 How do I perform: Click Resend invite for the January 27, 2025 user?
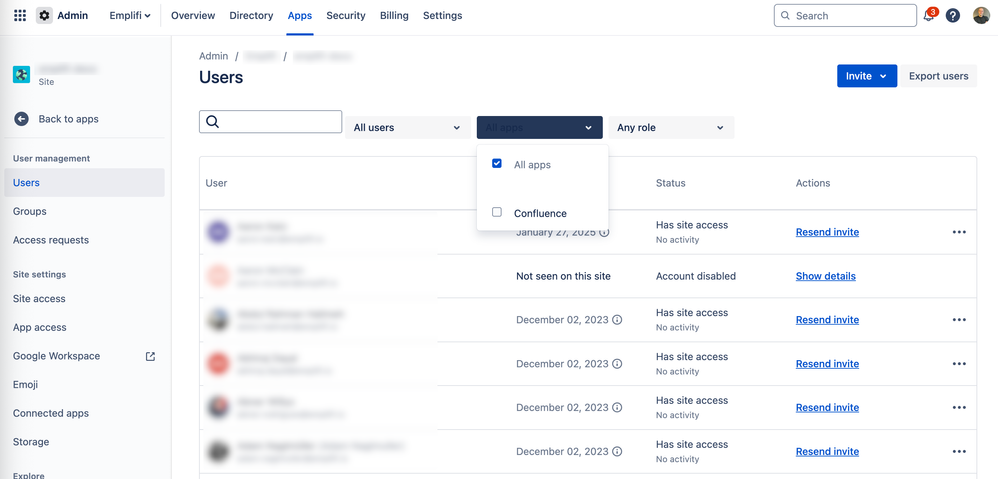click(x=827, y=232)
